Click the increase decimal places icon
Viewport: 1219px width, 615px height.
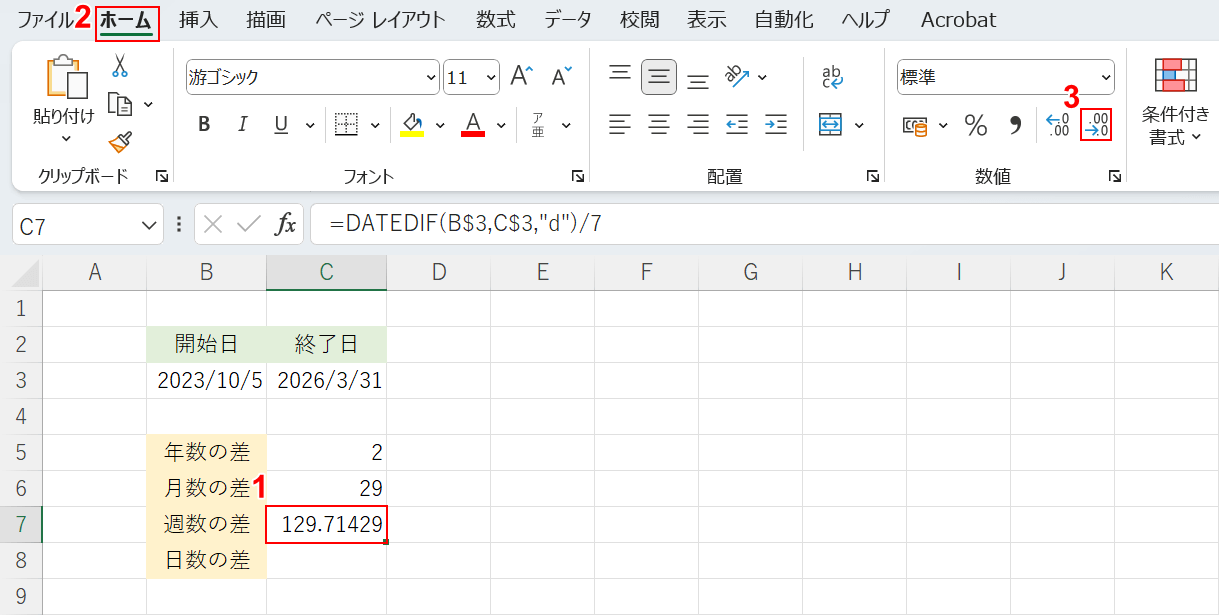coord(1057,125)
